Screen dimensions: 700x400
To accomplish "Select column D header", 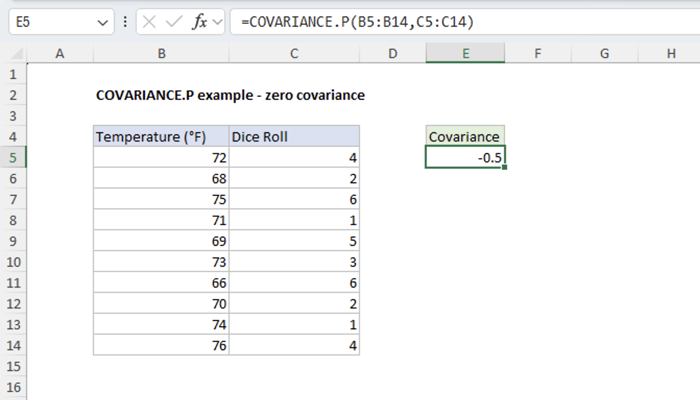I will [392, 54].
